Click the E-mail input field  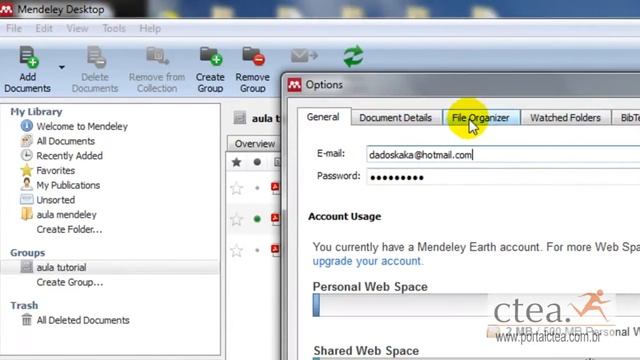pos(503,155)
